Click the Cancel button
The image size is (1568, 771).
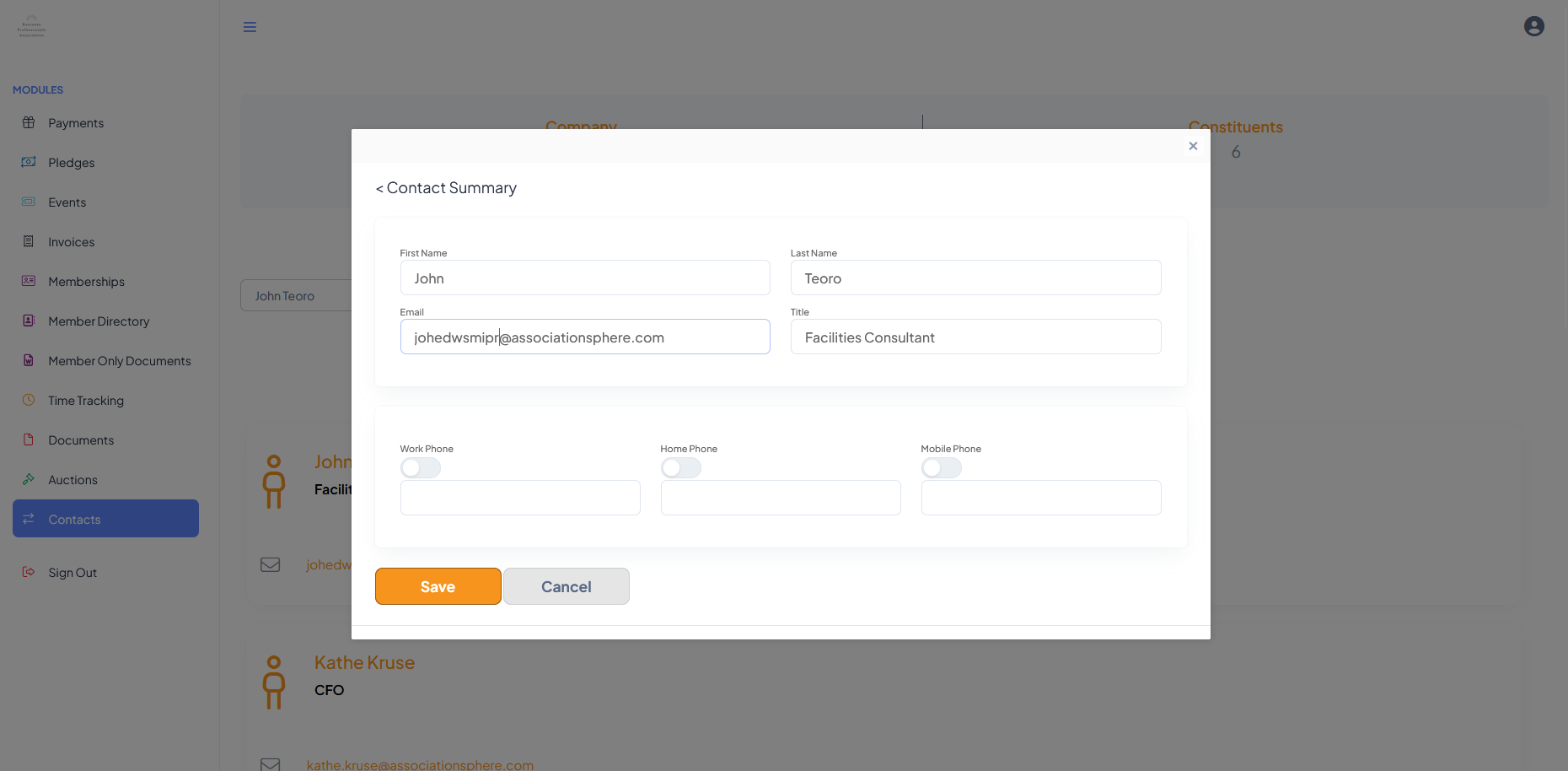pyautogui.click(x=567, y=586)
